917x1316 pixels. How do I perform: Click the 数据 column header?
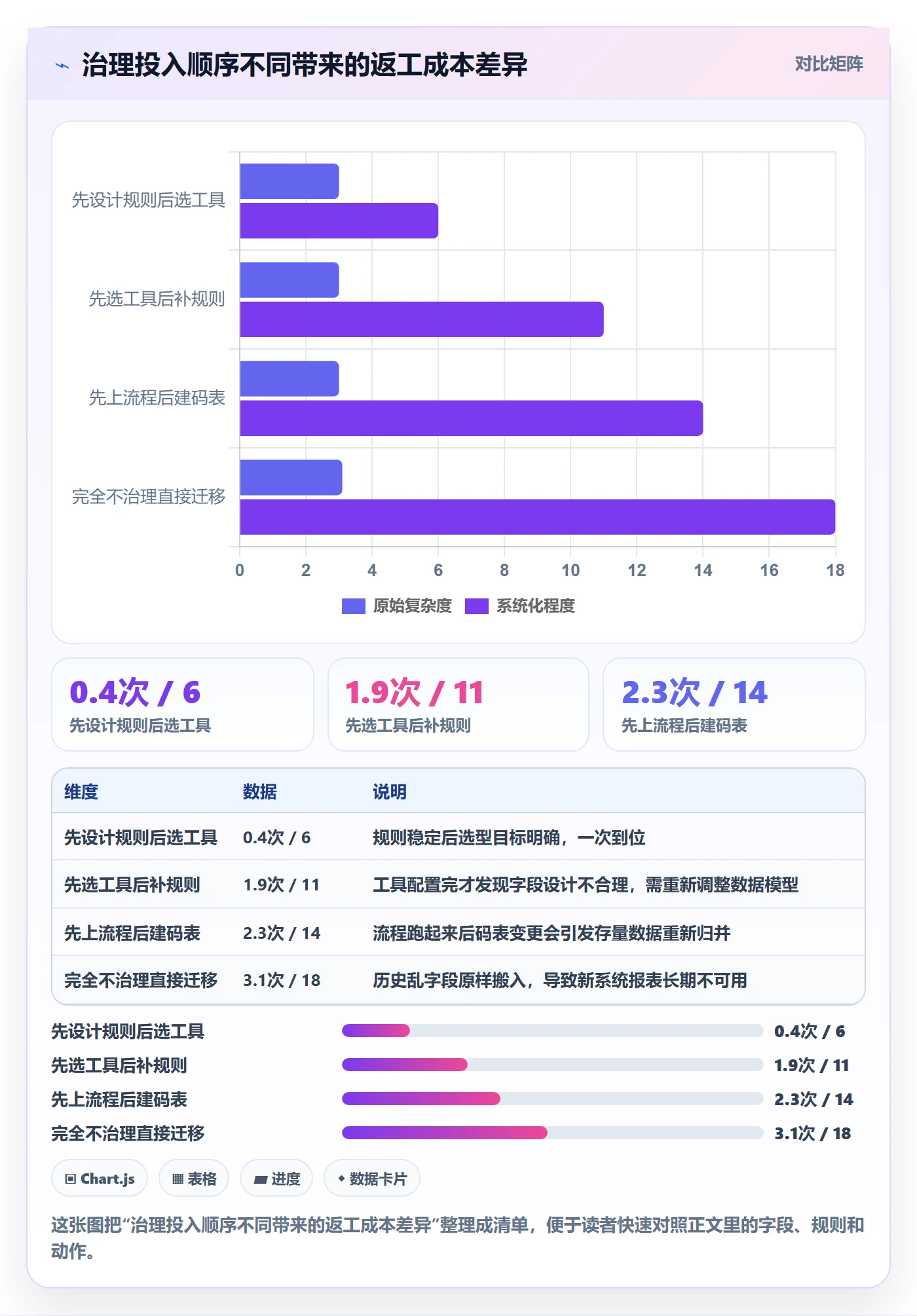point(260,792)
